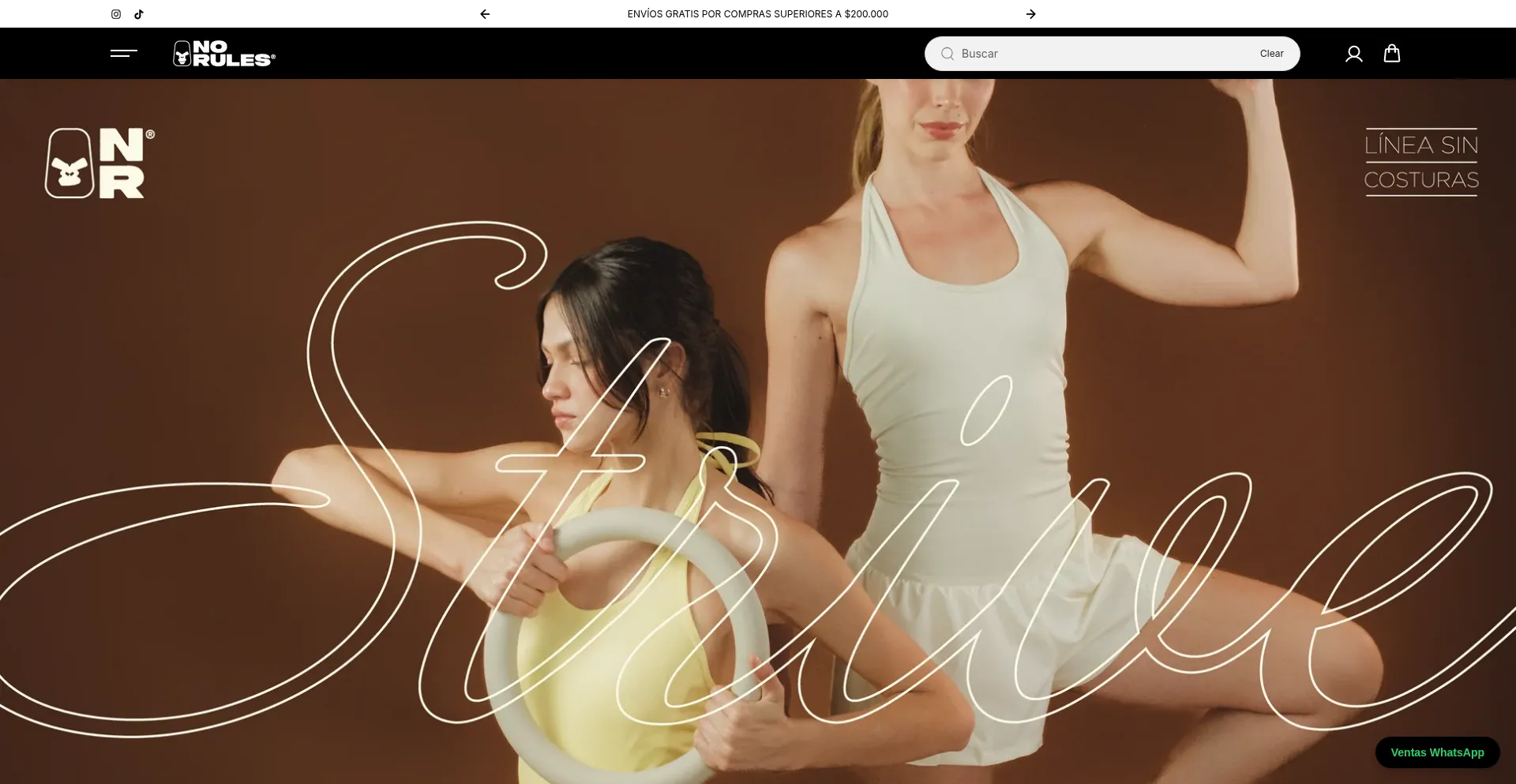Show previous announcement with left arrow
The height and width of the screenshot is (784, 1516).
[x=485, y=14]
